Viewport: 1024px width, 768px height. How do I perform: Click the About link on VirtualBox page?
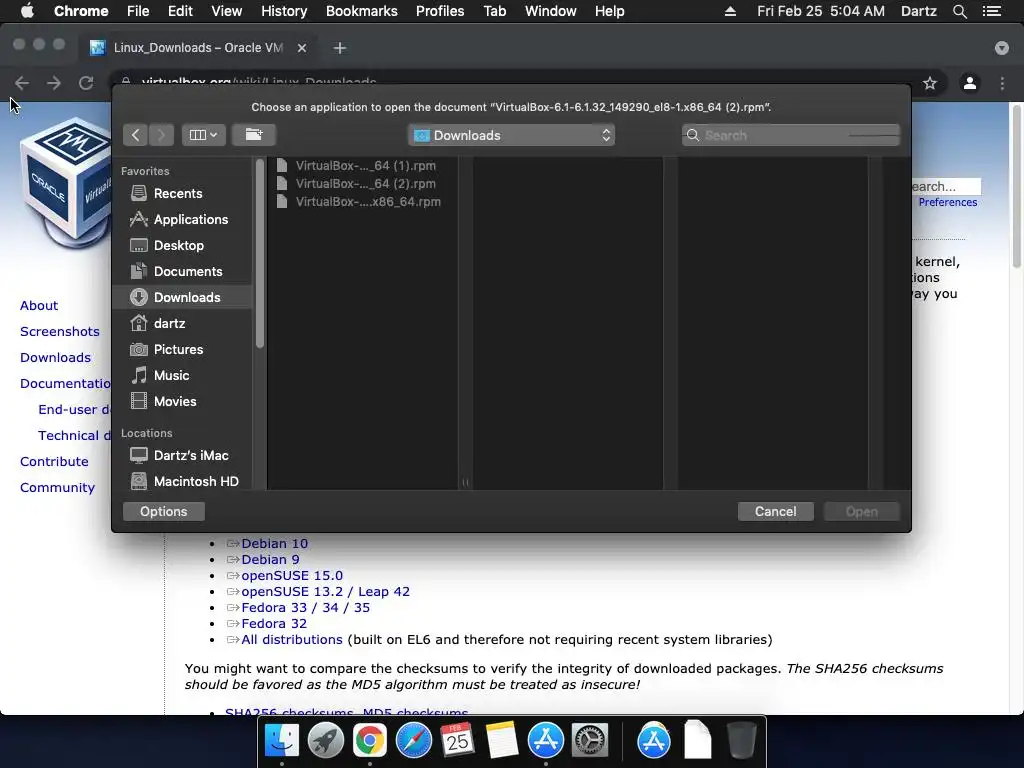[x=39, y=306]
